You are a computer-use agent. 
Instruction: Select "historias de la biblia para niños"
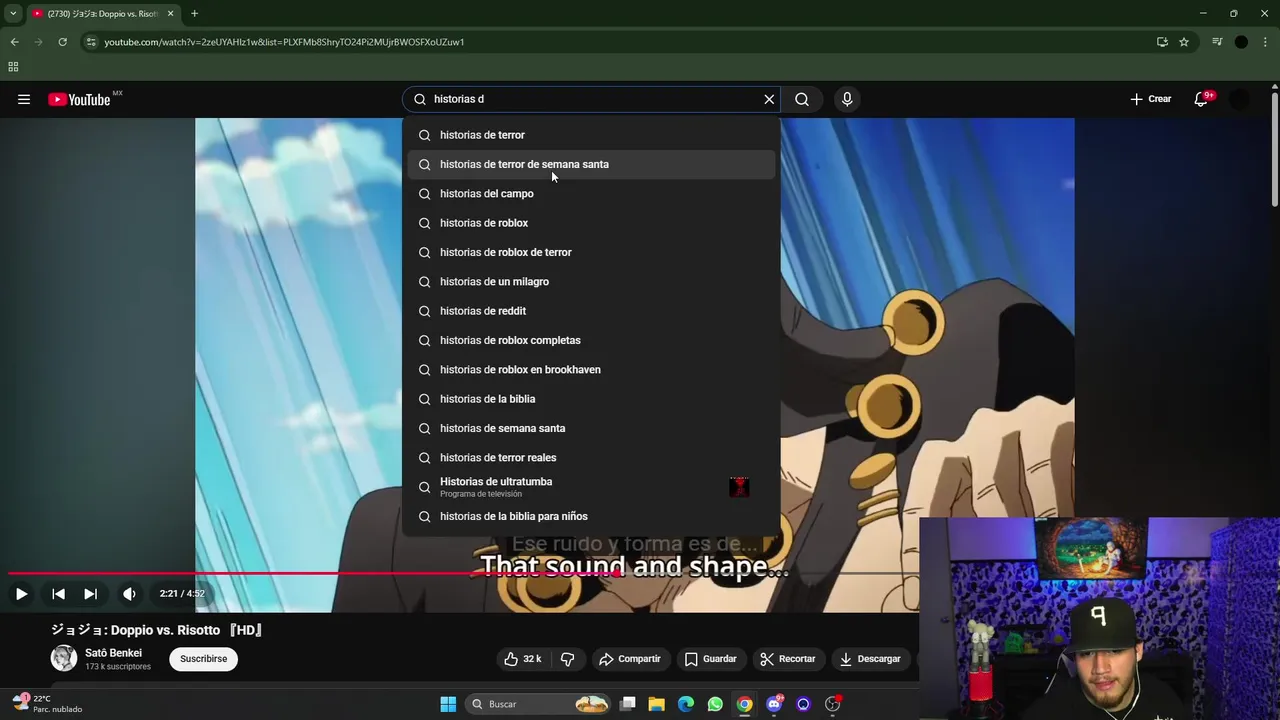(x=591, y=516)
